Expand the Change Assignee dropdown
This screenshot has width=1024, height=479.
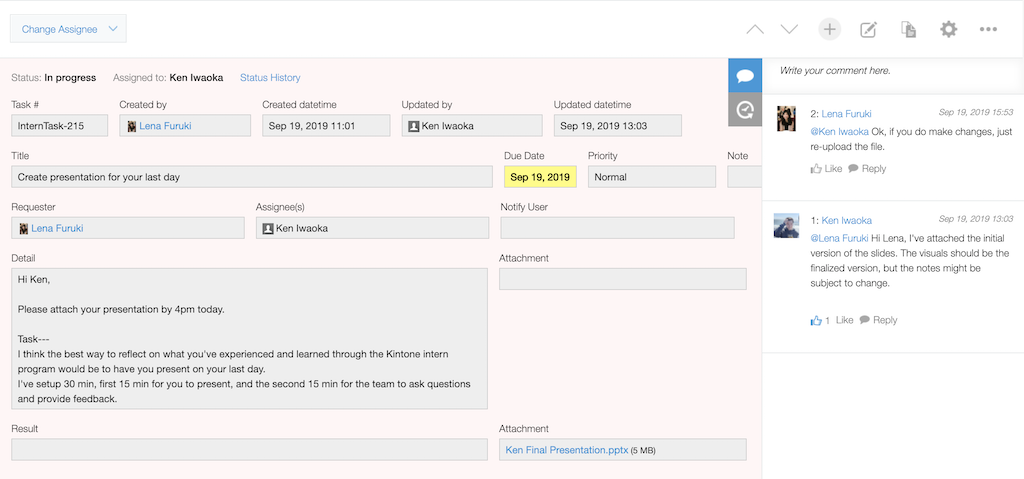[x=69, y=29]
